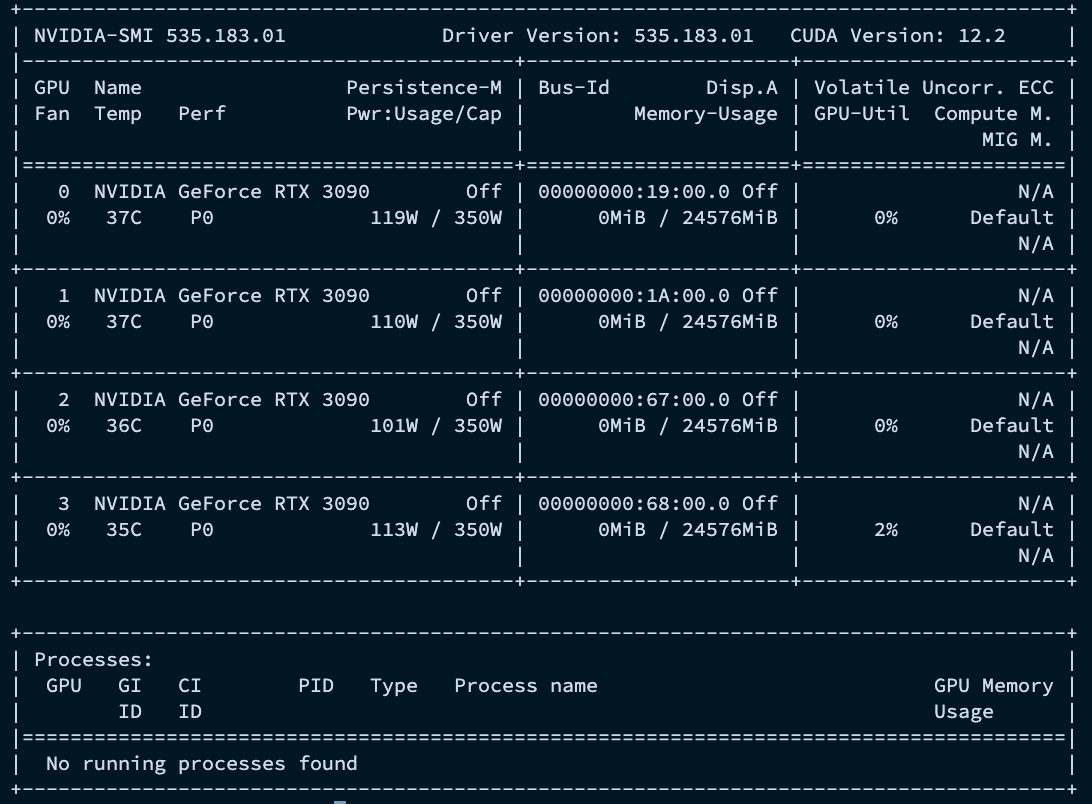
Task: Click bus ID 00000000:19:00.0
Action: click(634, 192)
